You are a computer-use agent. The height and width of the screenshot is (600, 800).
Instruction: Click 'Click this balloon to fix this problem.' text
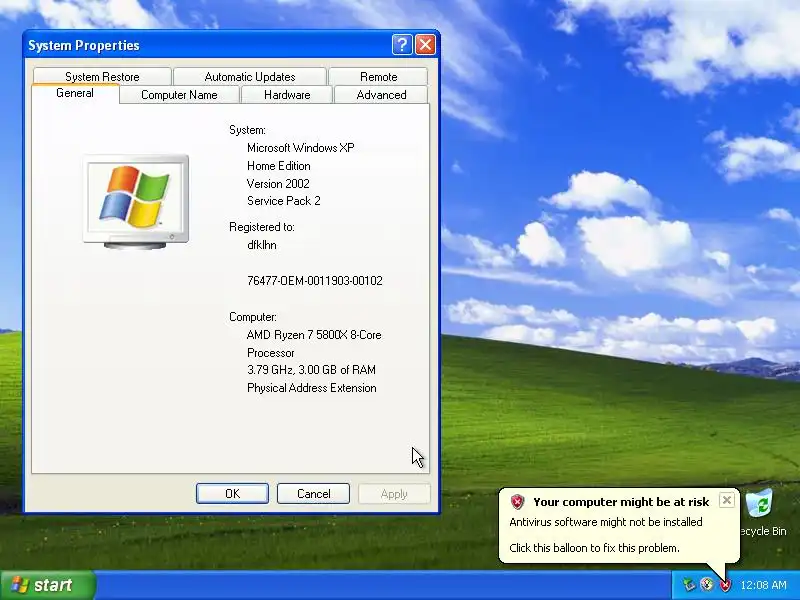594,548
